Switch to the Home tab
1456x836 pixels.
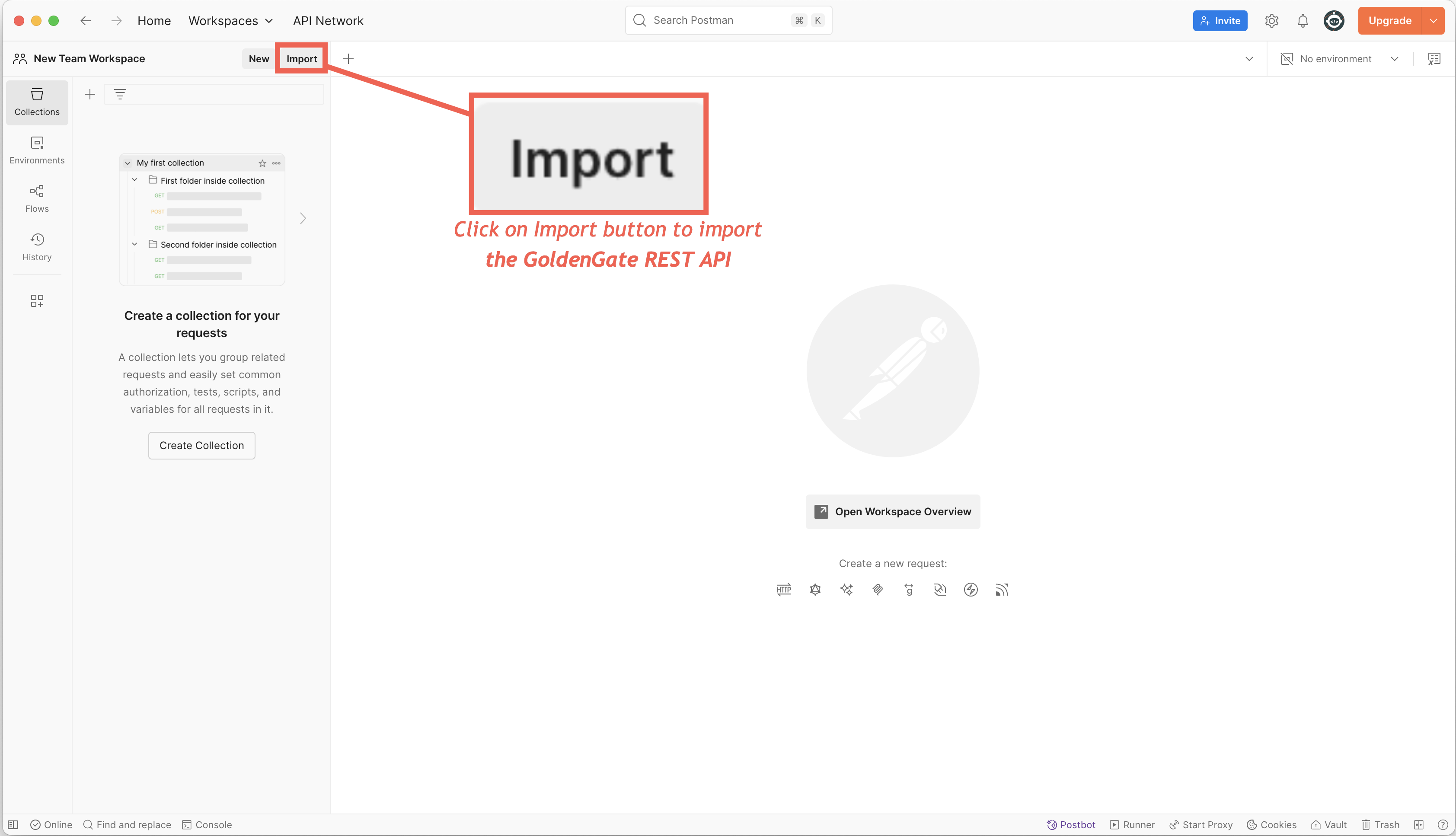pos(154,20)
